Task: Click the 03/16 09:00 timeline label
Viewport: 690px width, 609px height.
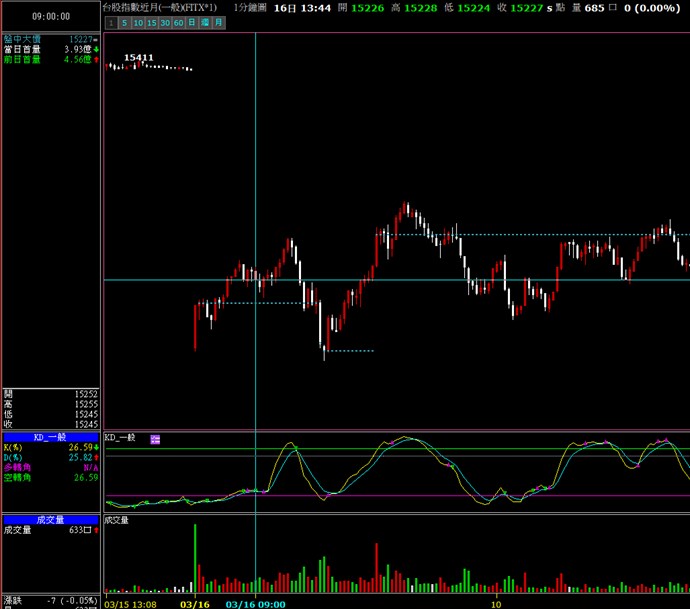Action: point(256,604)
